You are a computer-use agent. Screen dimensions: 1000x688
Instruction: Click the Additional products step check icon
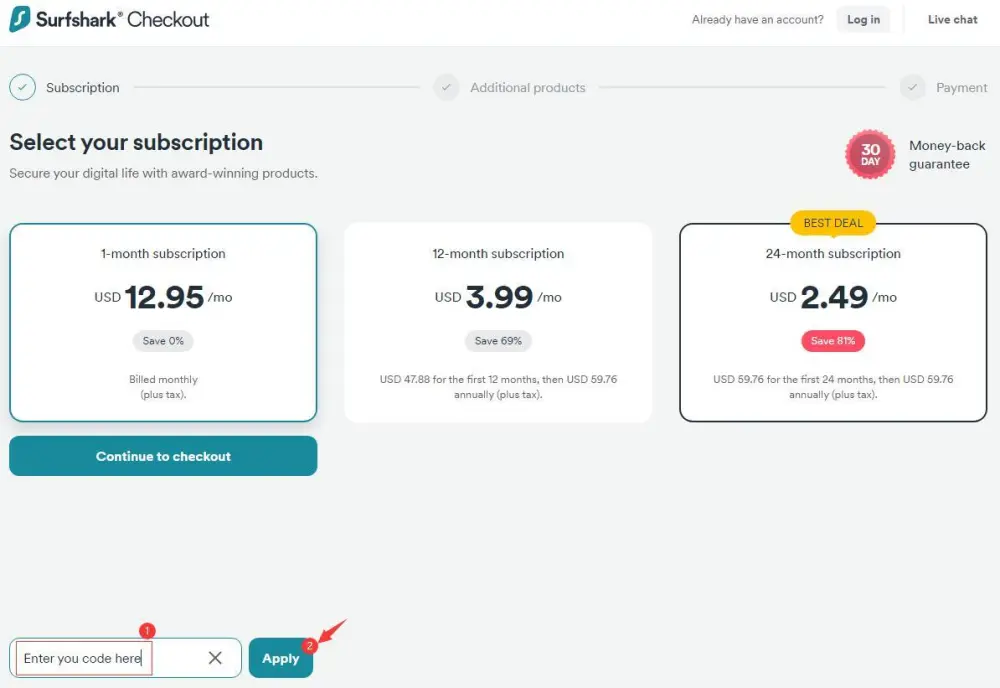coord(446,87)
